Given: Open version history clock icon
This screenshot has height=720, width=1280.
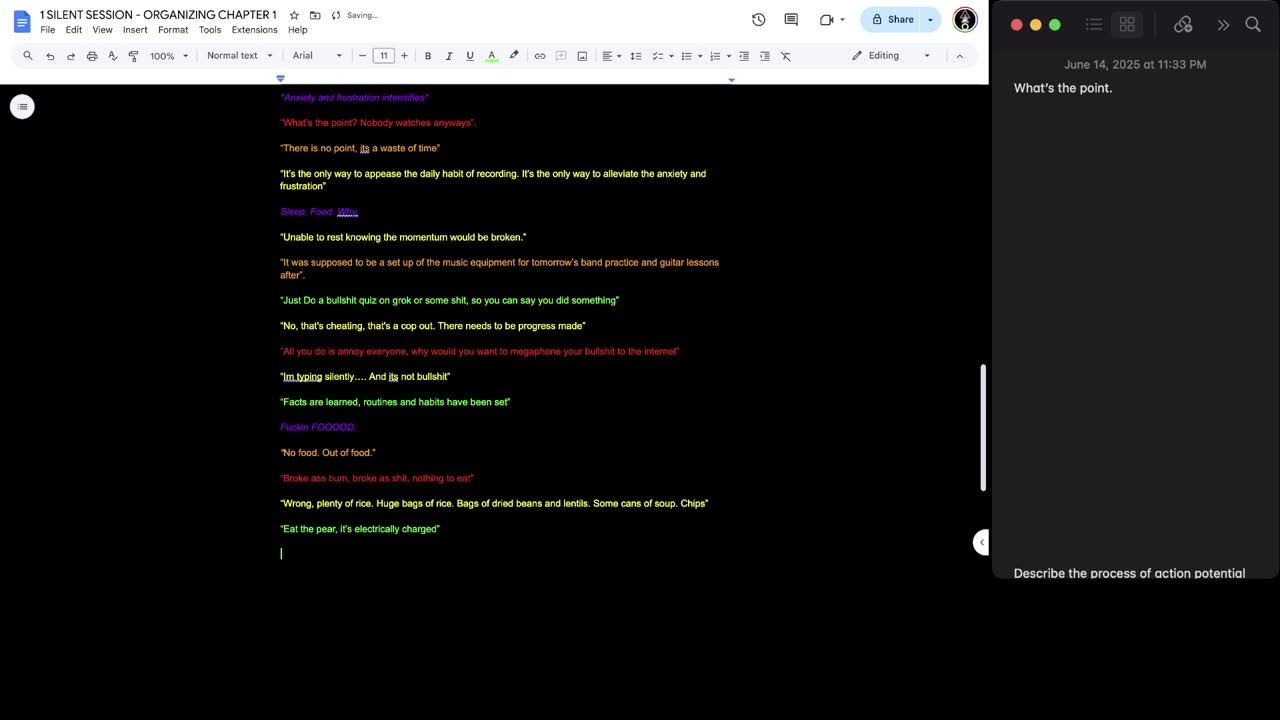Looking at the screenshot, I should [x=759, y=20].
